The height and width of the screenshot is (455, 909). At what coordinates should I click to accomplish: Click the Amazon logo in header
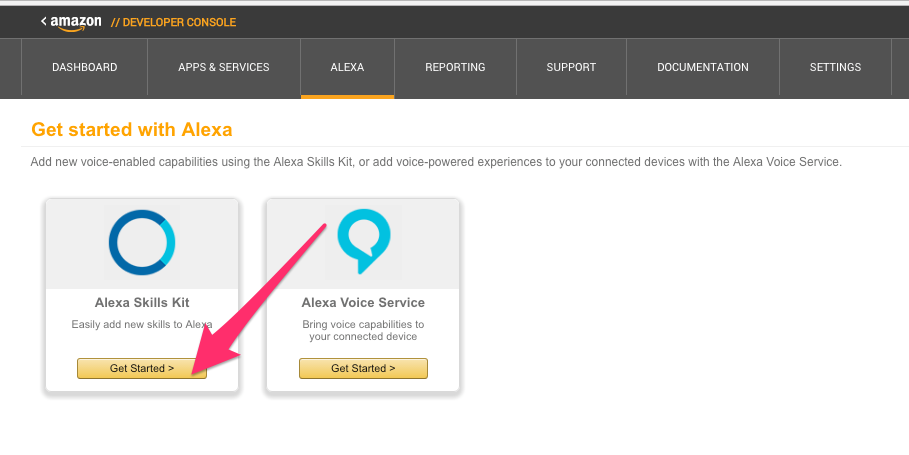76,22
